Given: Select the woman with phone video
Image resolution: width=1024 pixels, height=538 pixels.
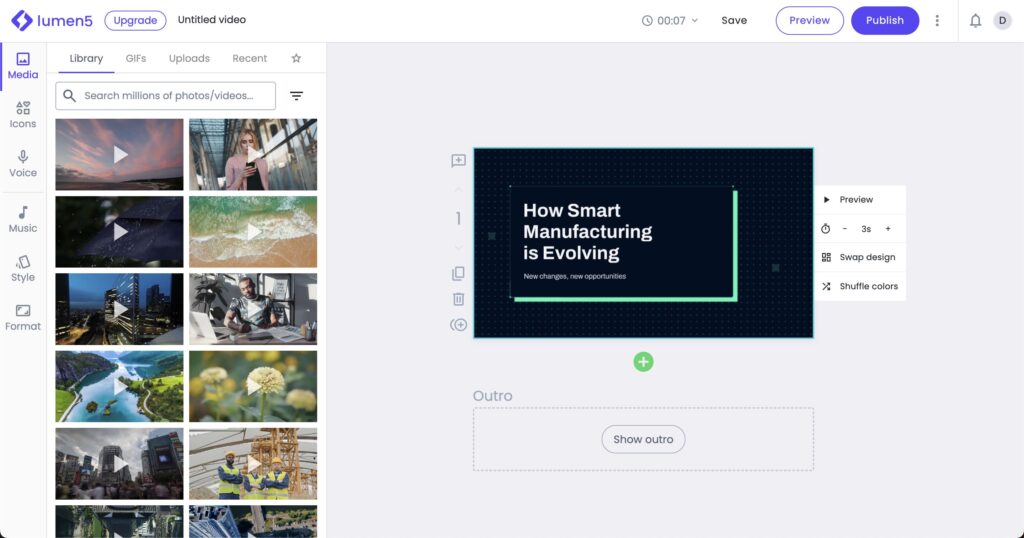Looking at the screenshot, I should 253,154.
